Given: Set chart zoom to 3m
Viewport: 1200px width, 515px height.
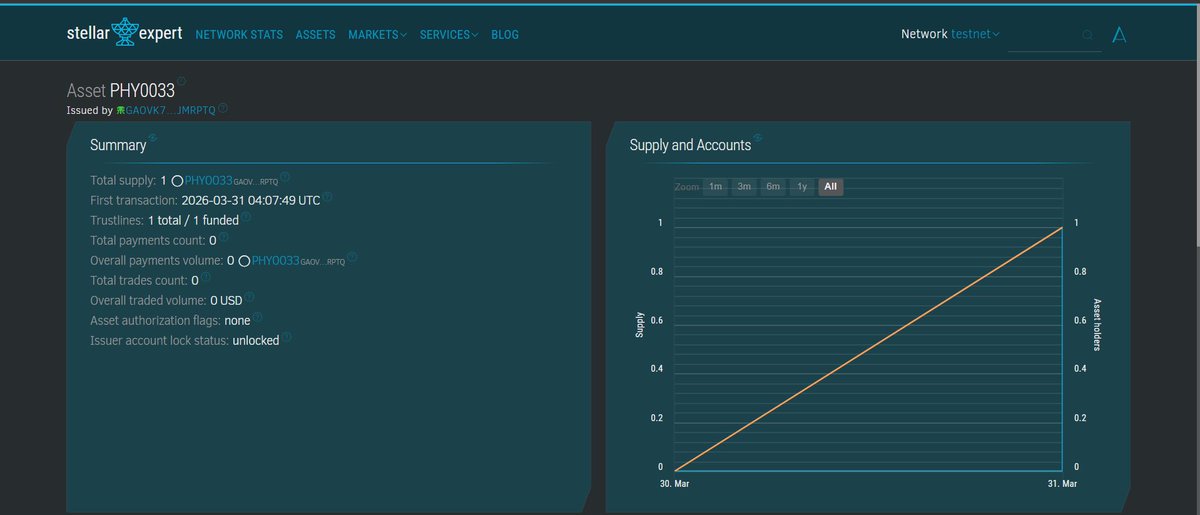Looking at the screenshot, I should [744, 187].
